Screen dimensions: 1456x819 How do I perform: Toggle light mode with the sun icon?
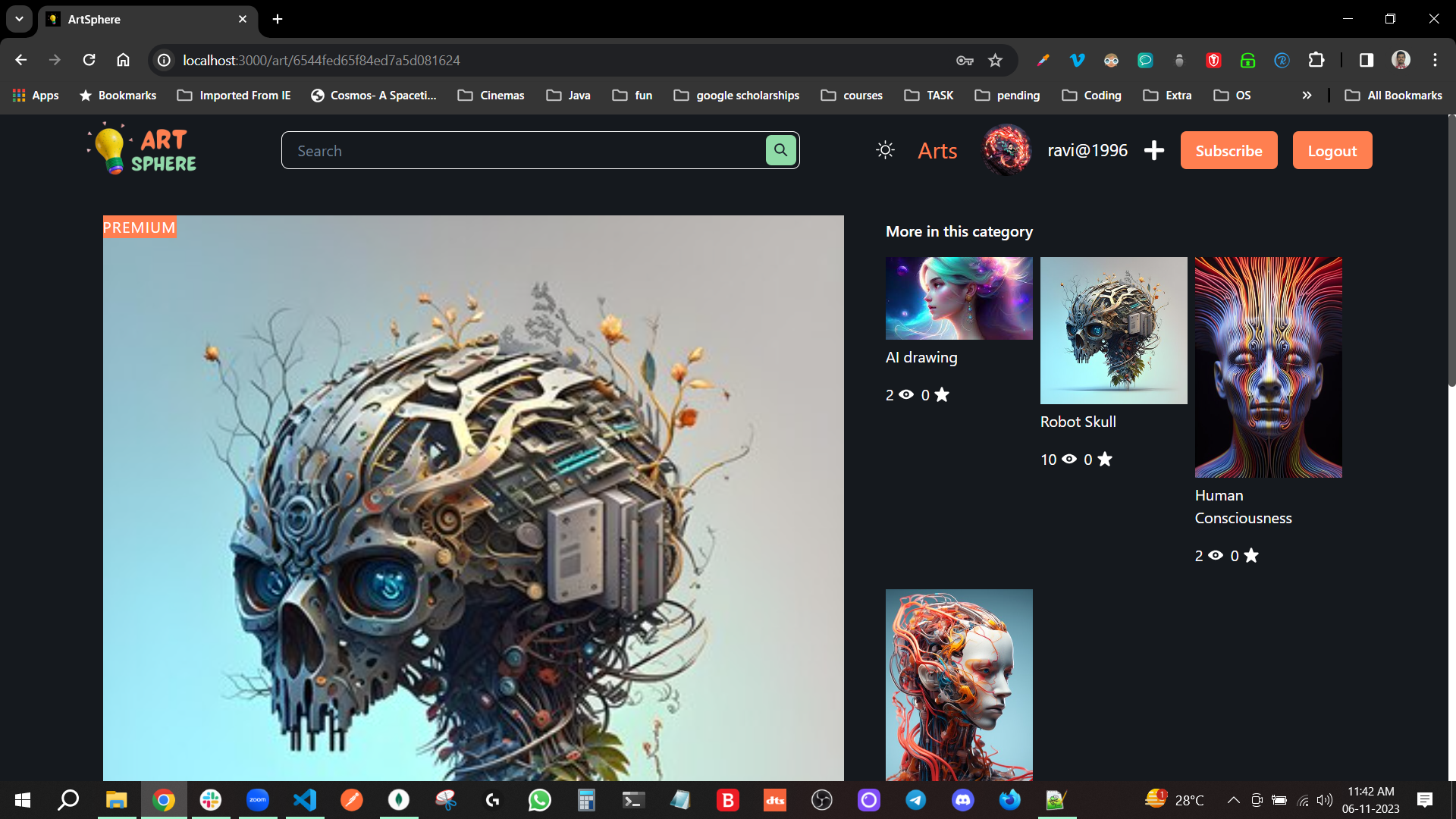tap(885, 150)
